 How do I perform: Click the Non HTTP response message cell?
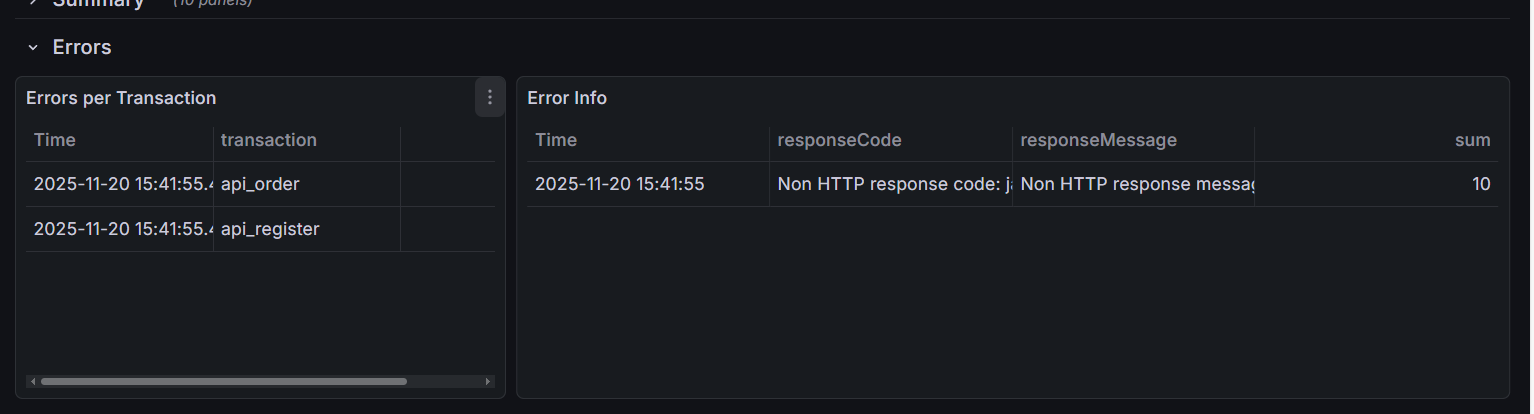(1134, 184)
